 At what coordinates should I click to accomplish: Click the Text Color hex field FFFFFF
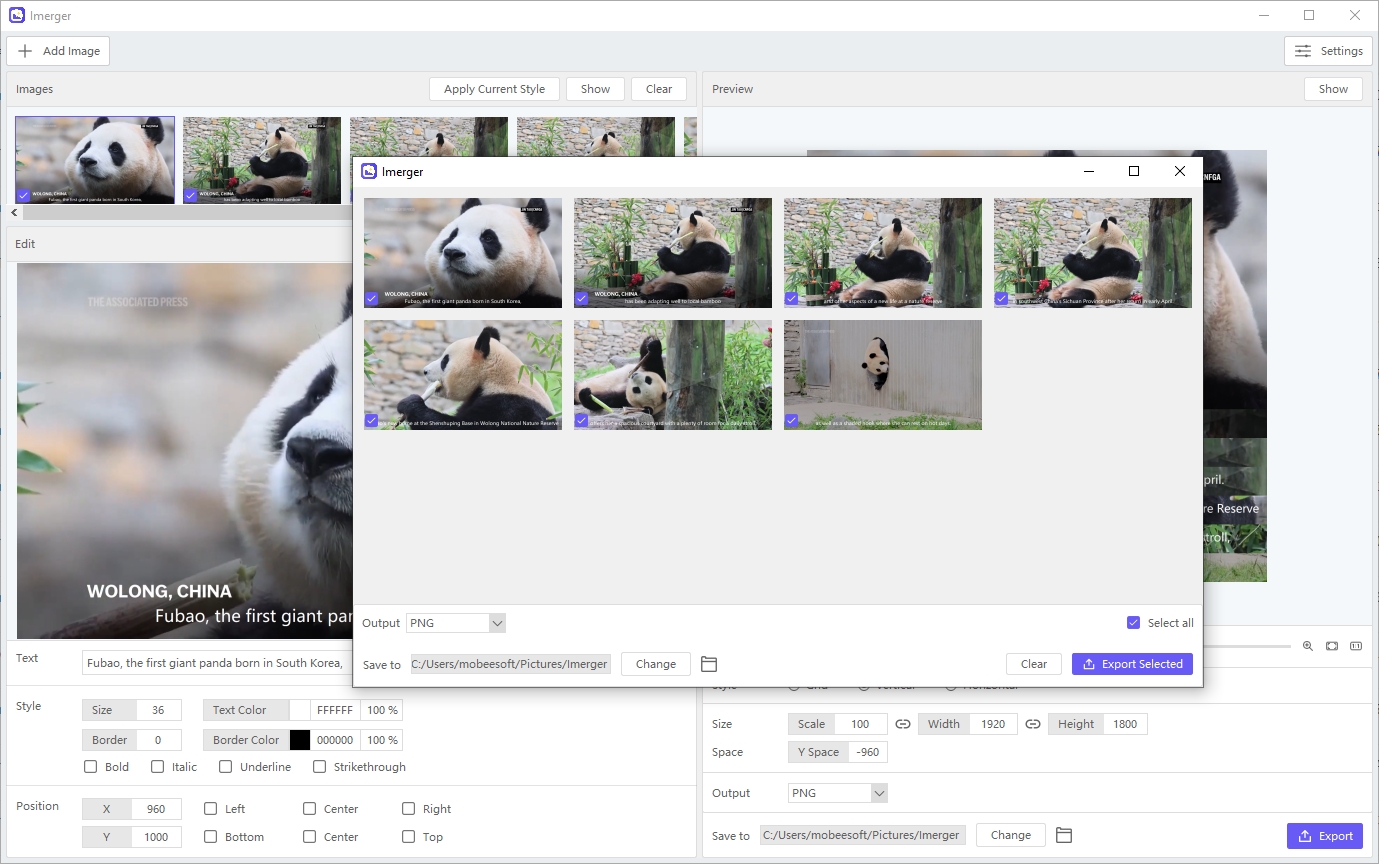(335, 710)
